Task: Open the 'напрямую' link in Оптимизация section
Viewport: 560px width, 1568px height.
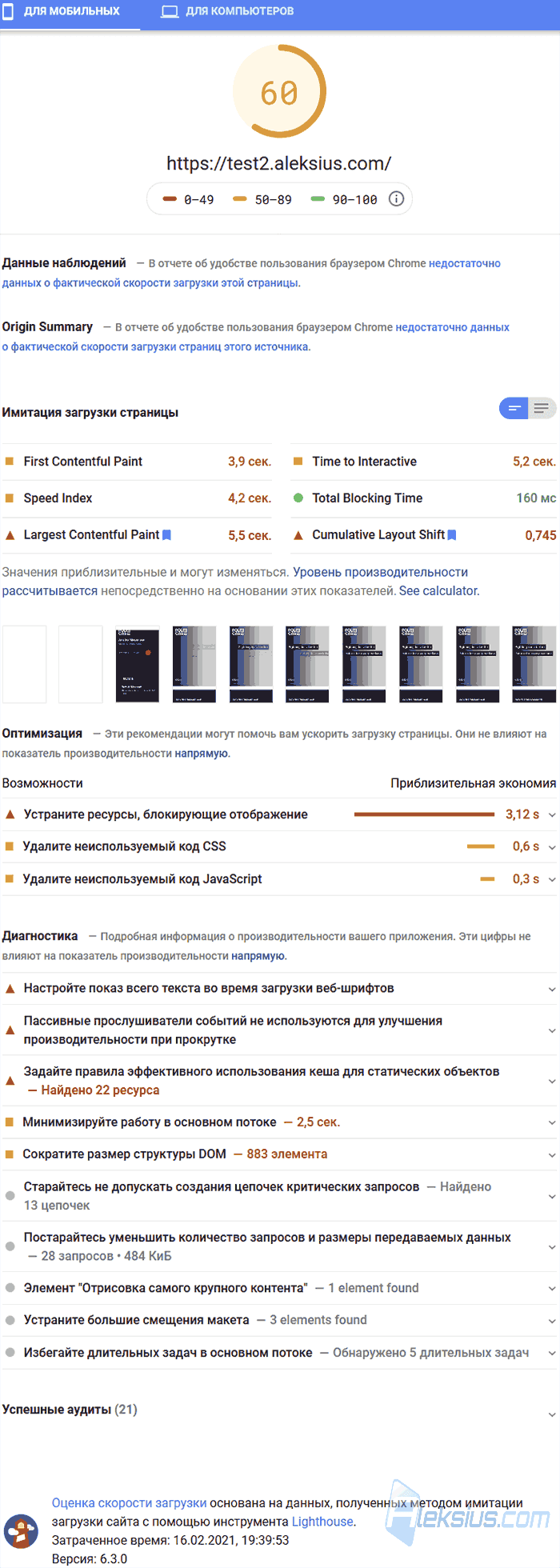Action: pos(202,754)
